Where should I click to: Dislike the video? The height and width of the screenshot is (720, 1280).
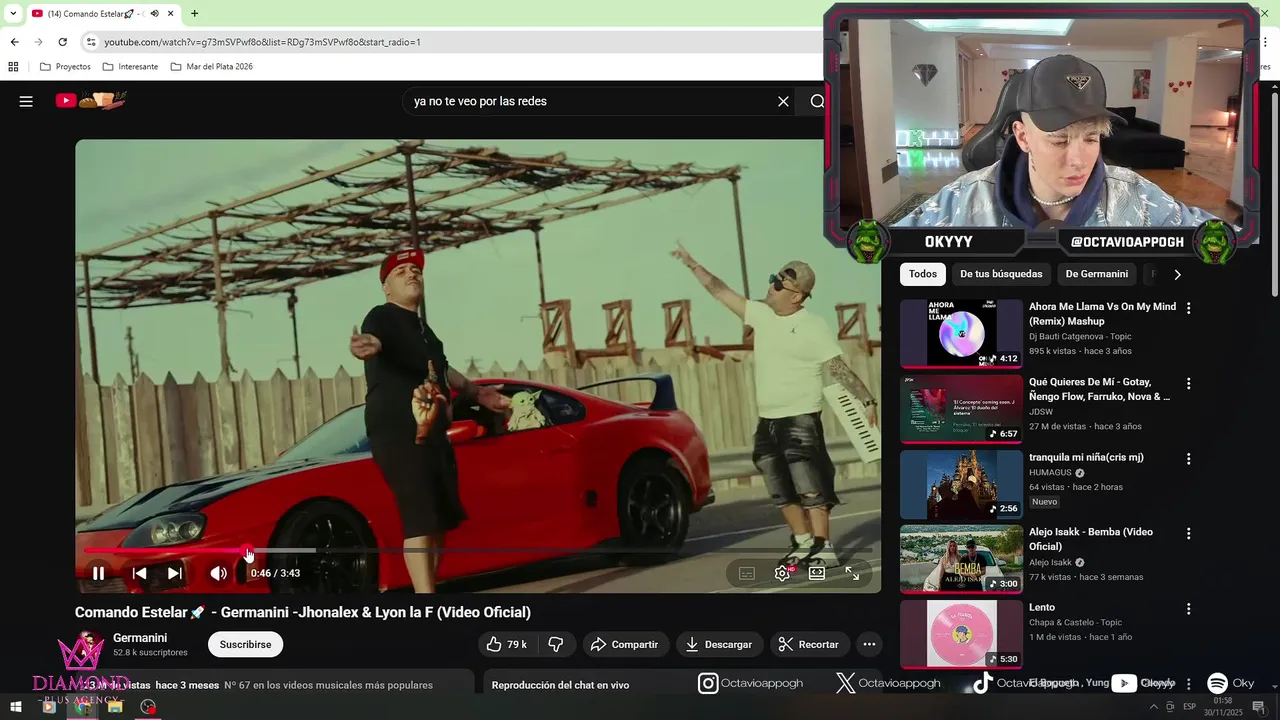(x=555, y=644)
